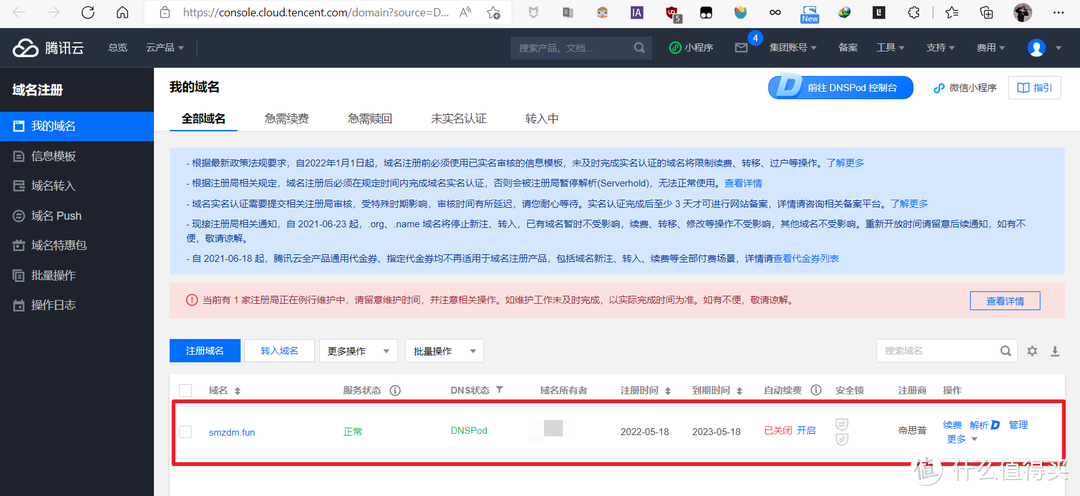Filter by DNS状态 funnel icon

499,390
